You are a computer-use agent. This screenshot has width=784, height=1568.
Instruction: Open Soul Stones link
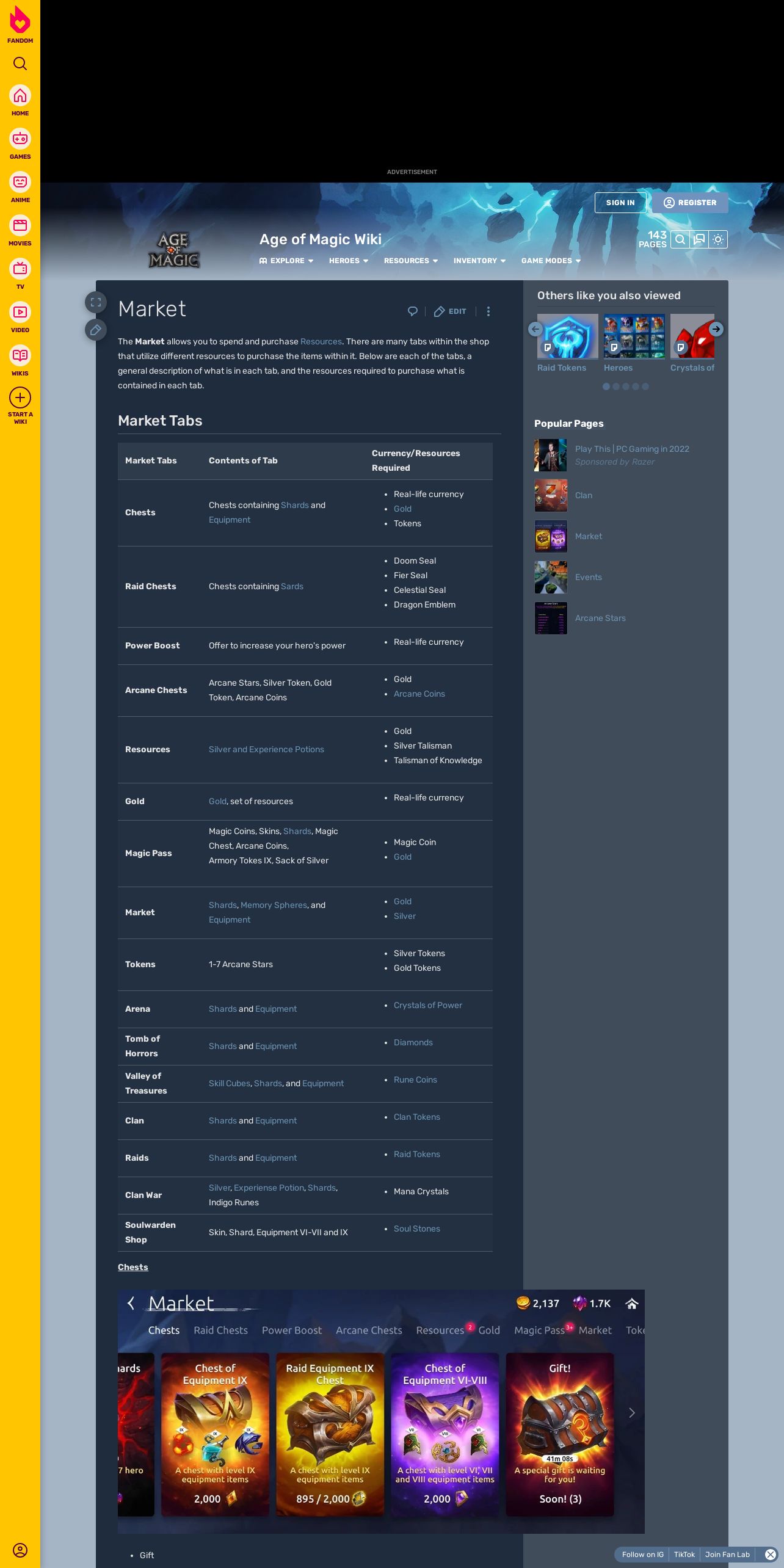pos(417,1229)
